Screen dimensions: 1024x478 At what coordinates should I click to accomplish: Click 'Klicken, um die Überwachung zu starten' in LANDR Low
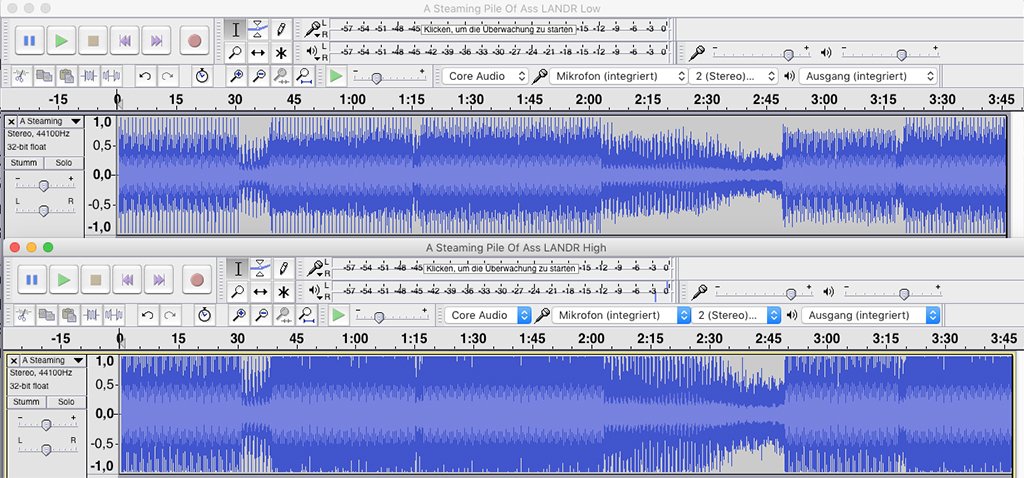click(x=499, y=30)
